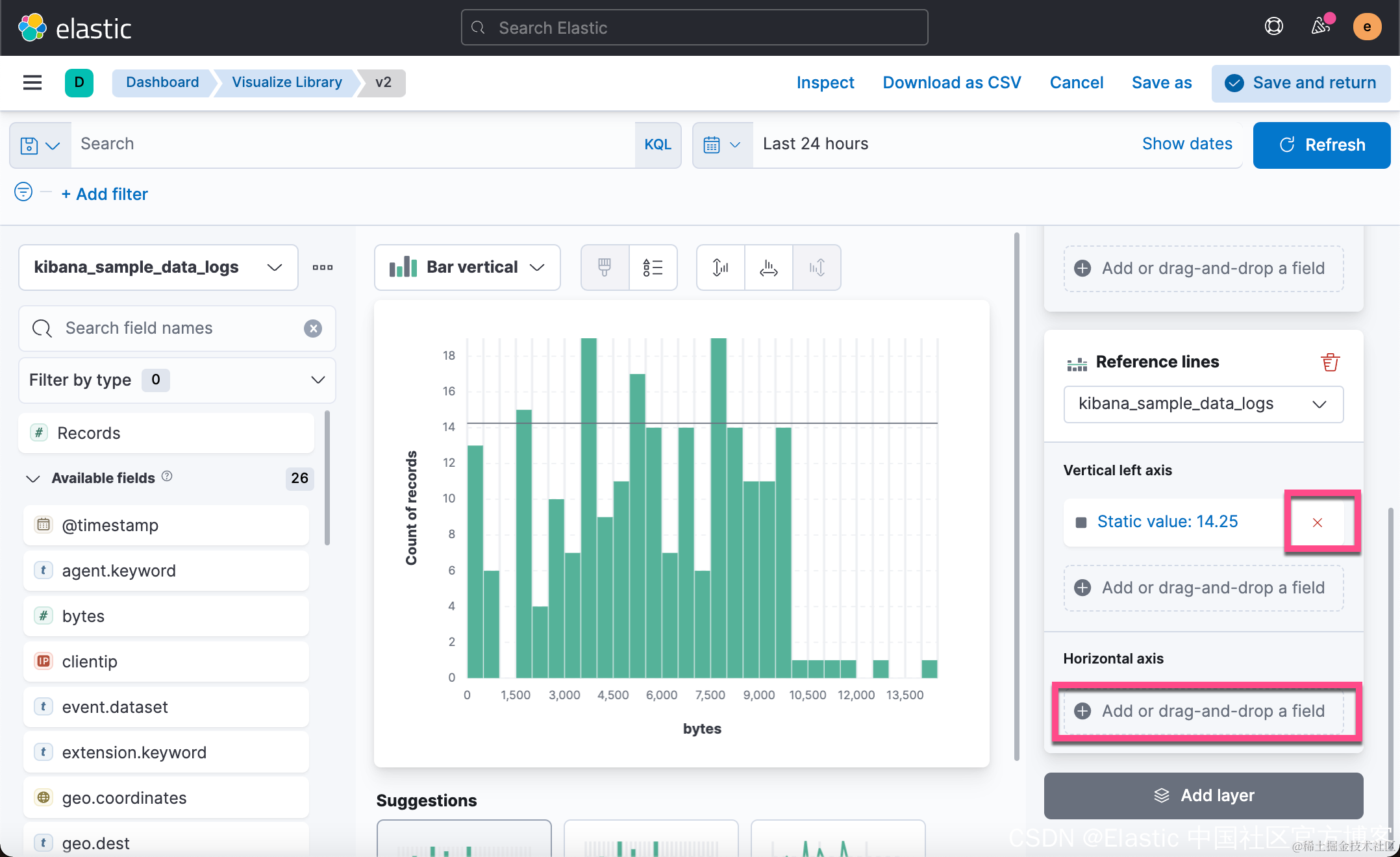Toggle KQL query language switcher

click(x=657, y=144)
